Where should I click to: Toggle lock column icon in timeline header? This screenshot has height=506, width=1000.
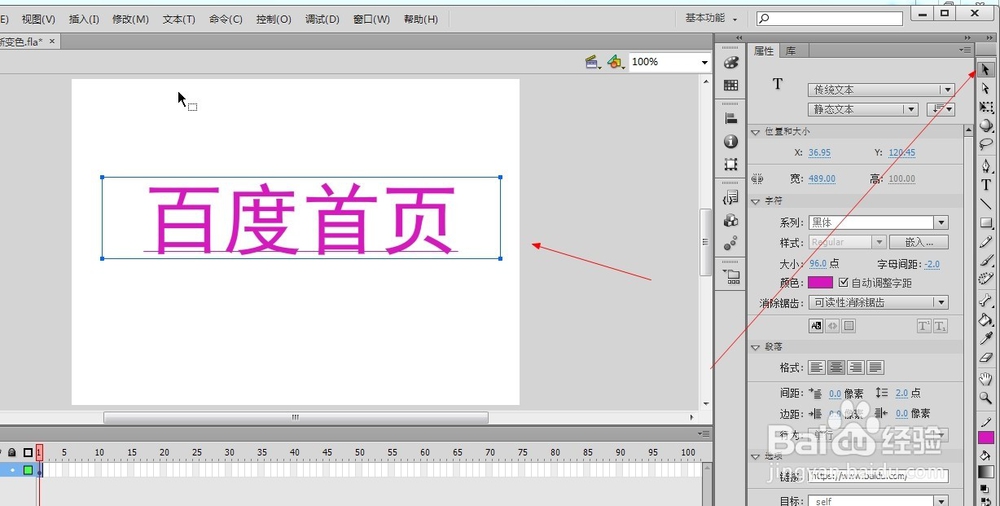tap(11, 452)
